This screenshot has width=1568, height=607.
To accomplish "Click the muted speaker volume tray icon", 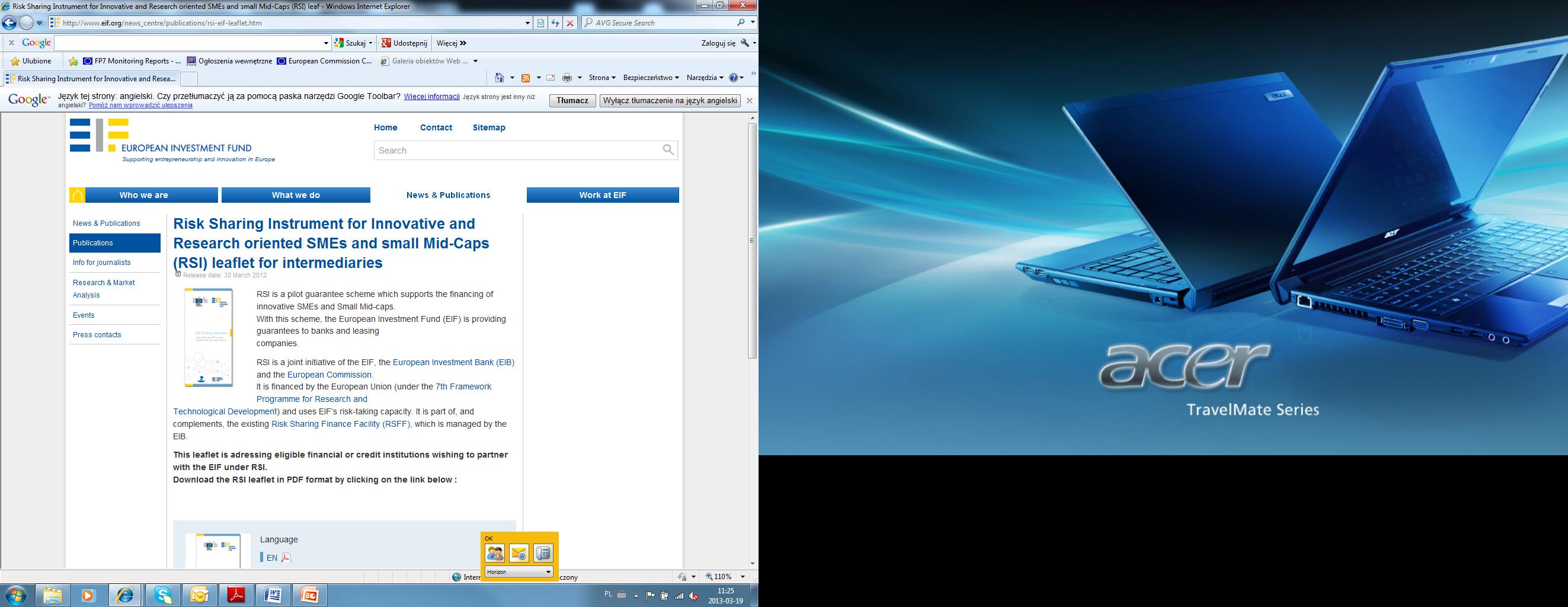I will [x=693, y=595].
